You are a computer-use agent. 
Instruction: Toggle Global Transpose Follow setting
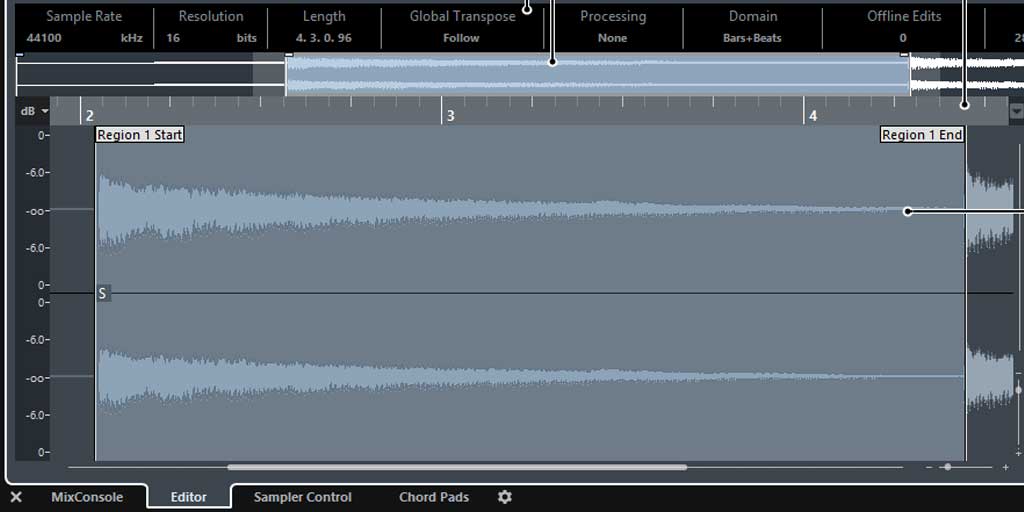pos(461,38)
